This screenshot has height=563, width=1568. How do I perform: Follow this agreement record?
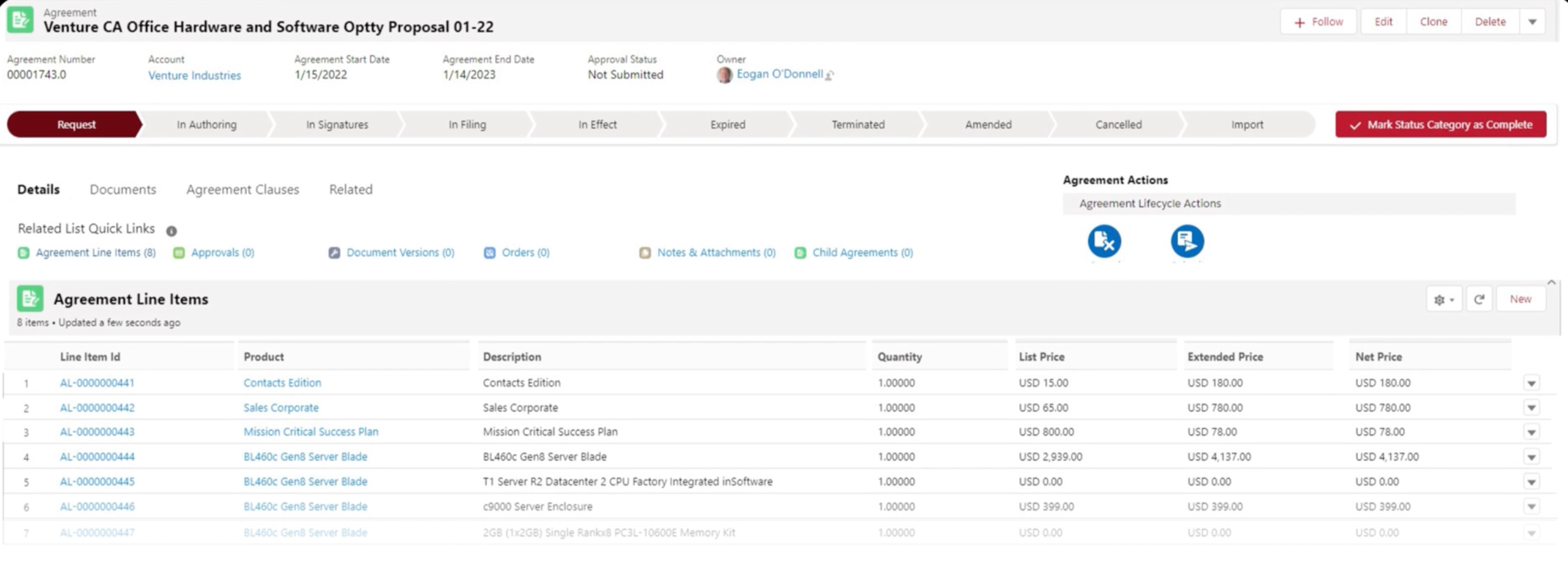point(1318,22)
